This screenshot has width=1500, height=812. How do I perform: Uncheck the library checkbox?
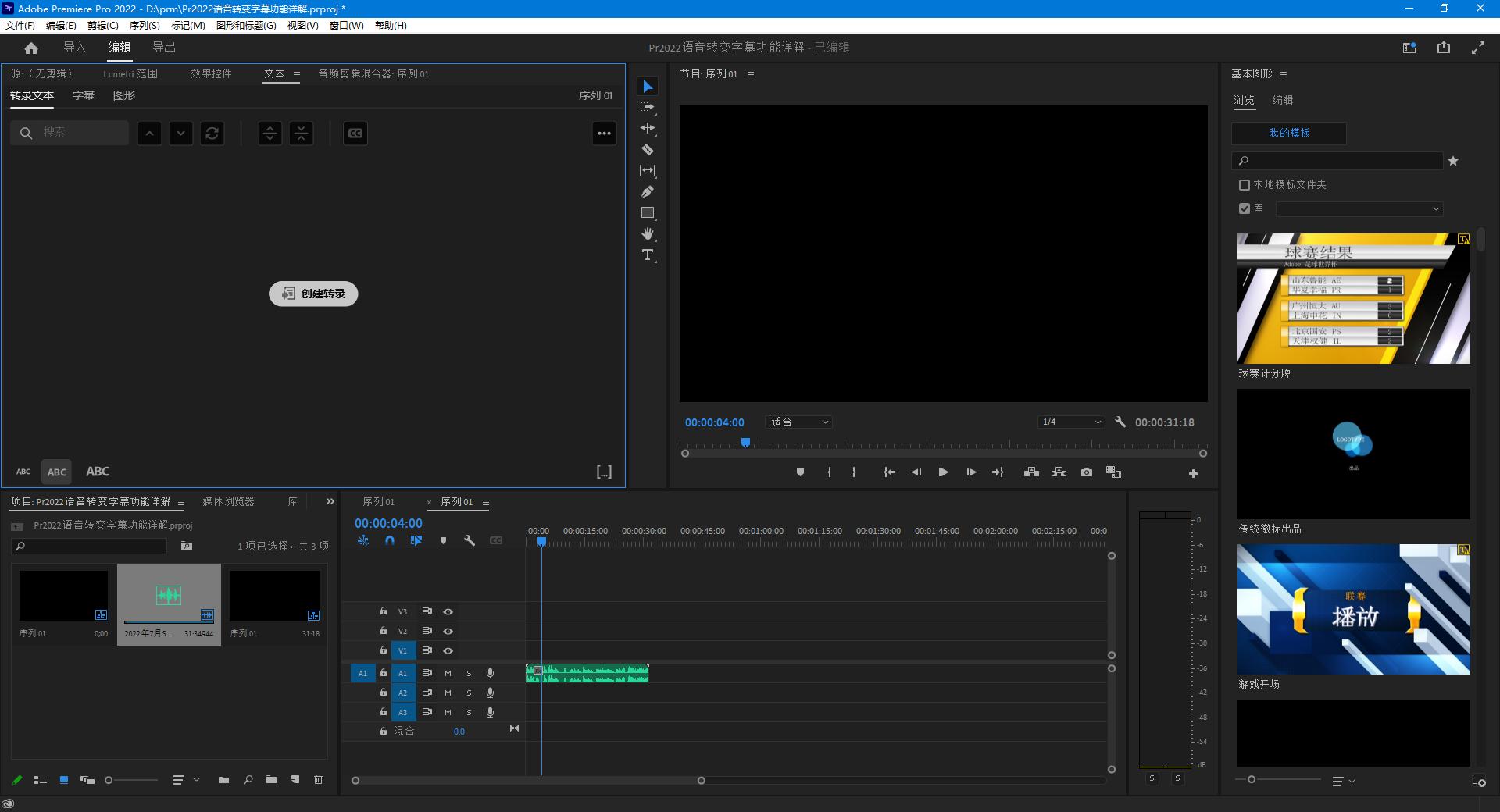1245,208
